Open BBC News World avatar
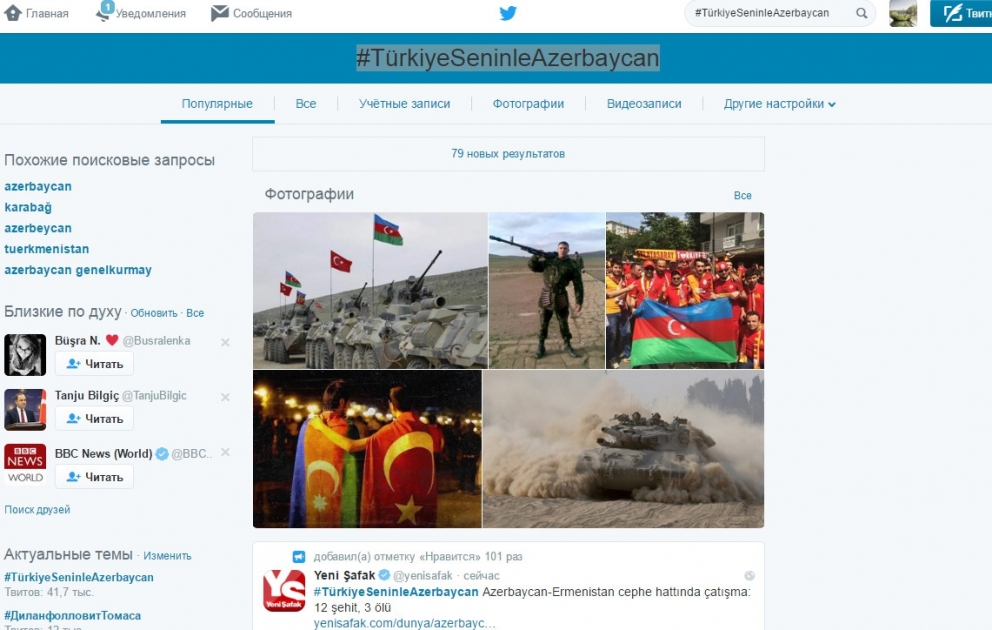992x630 pixels. pos(25,464)
